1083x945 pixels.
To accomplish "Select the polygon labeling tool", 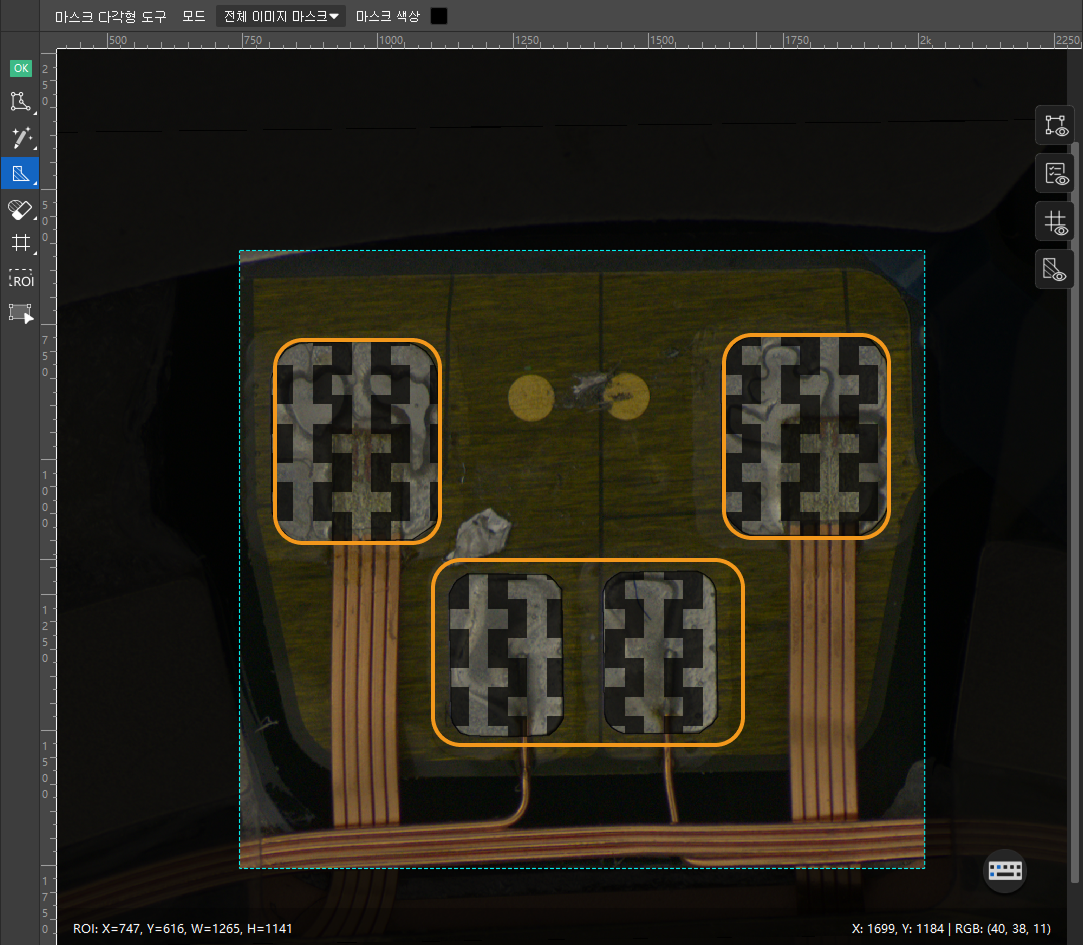I will pos(20,101).
